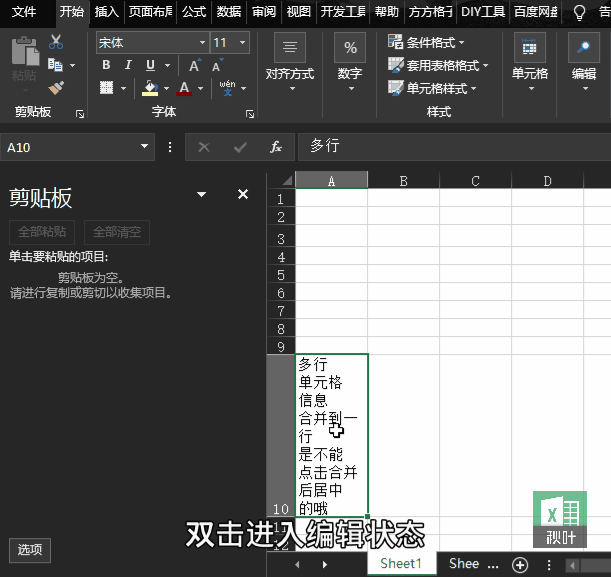Open the Number (数字) percent group
611x577 pixels.
(x=350, y=62)
